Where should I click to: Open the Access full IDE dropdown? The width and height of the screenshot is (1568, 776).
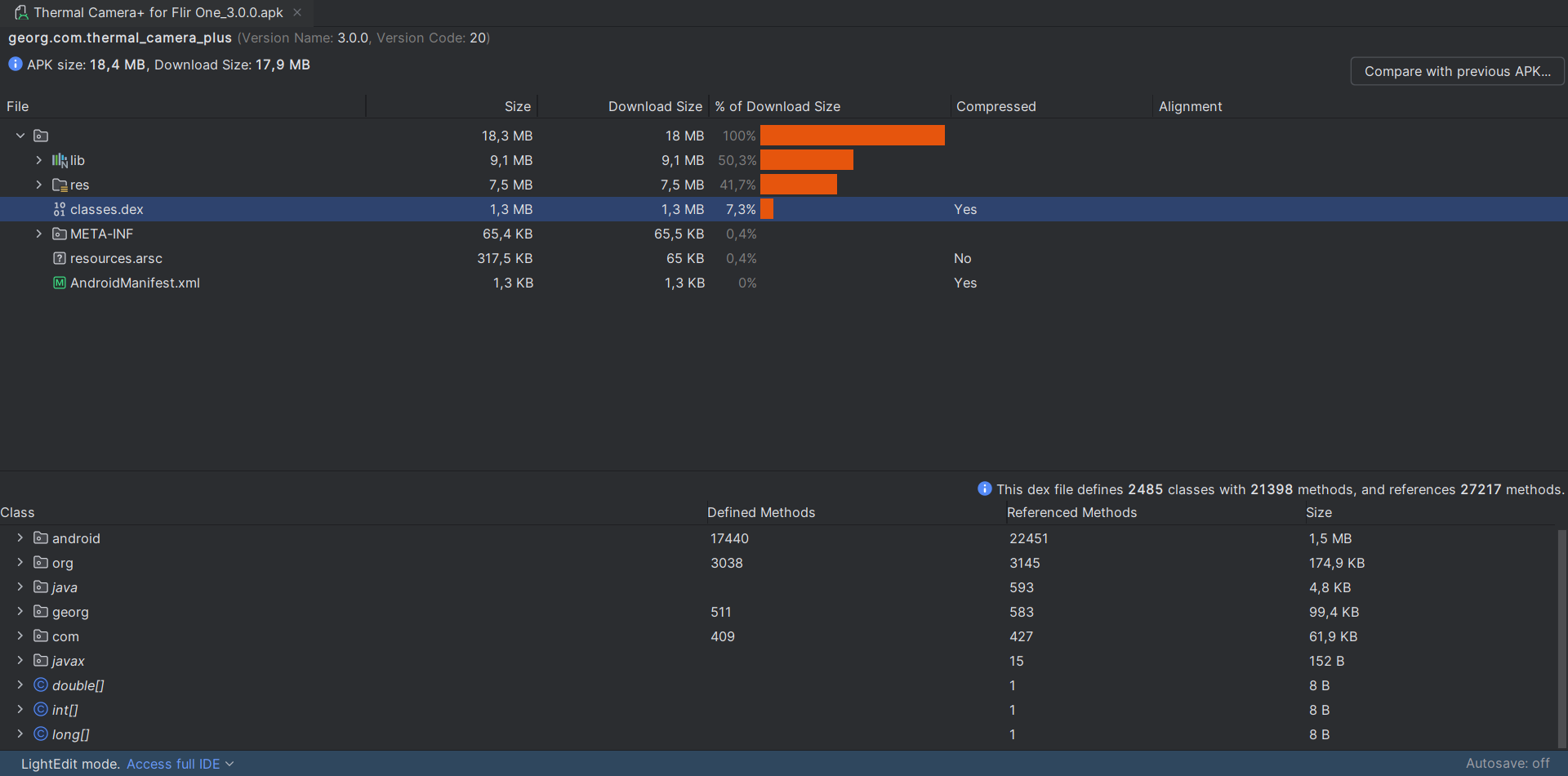click(x=180, y=764)
